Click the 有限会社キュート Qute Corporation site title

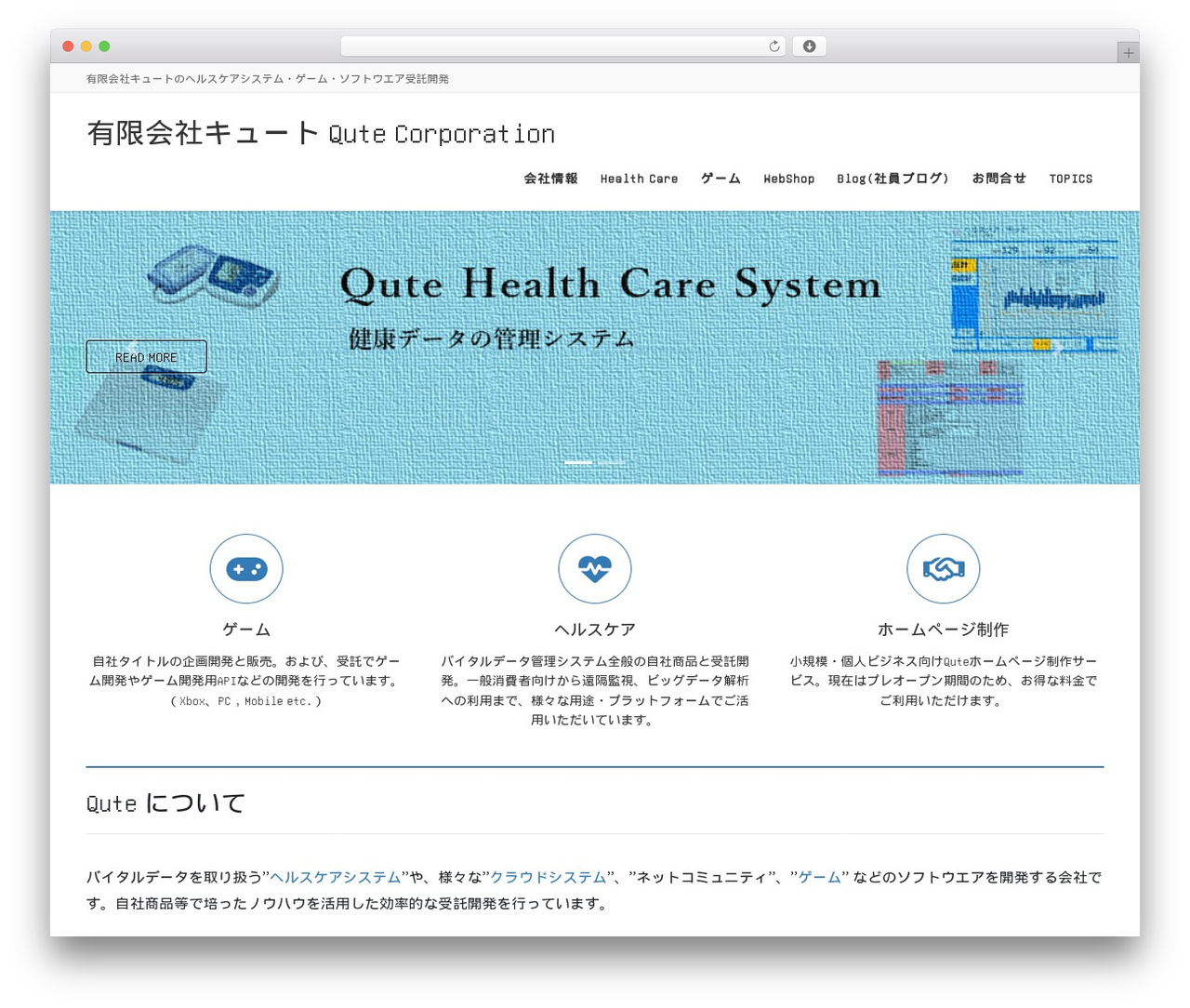point(321,134)
